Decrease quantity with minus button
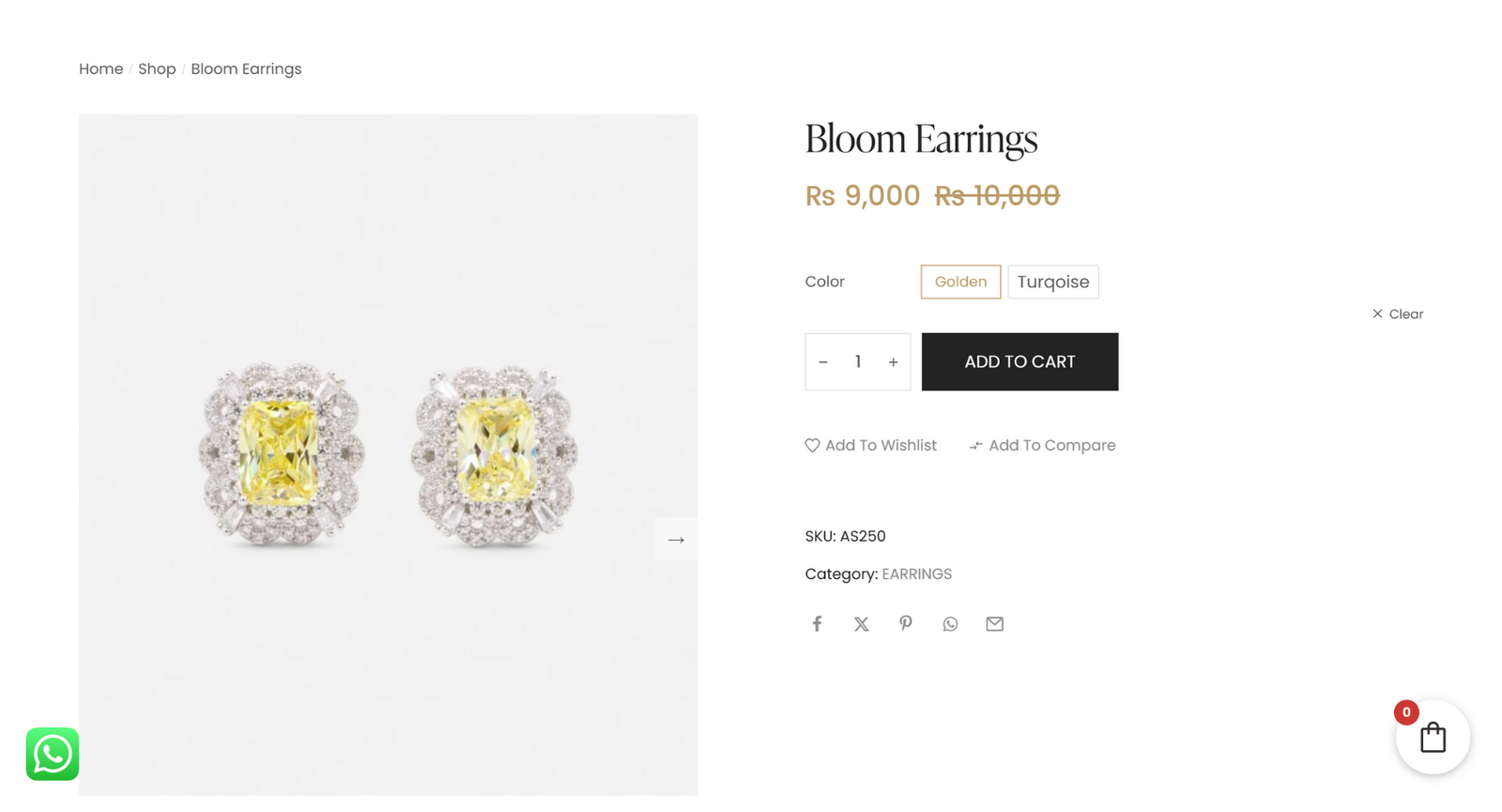Viewport: 1502px width, 812px height. [x=823, y=362]
